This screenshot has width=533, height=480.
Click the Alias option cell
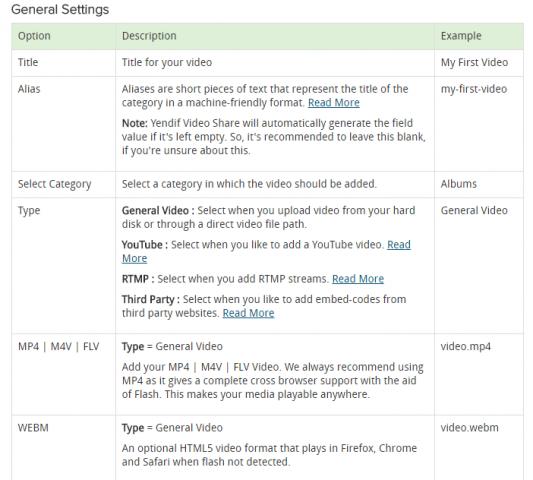click(x=63, y=124)
